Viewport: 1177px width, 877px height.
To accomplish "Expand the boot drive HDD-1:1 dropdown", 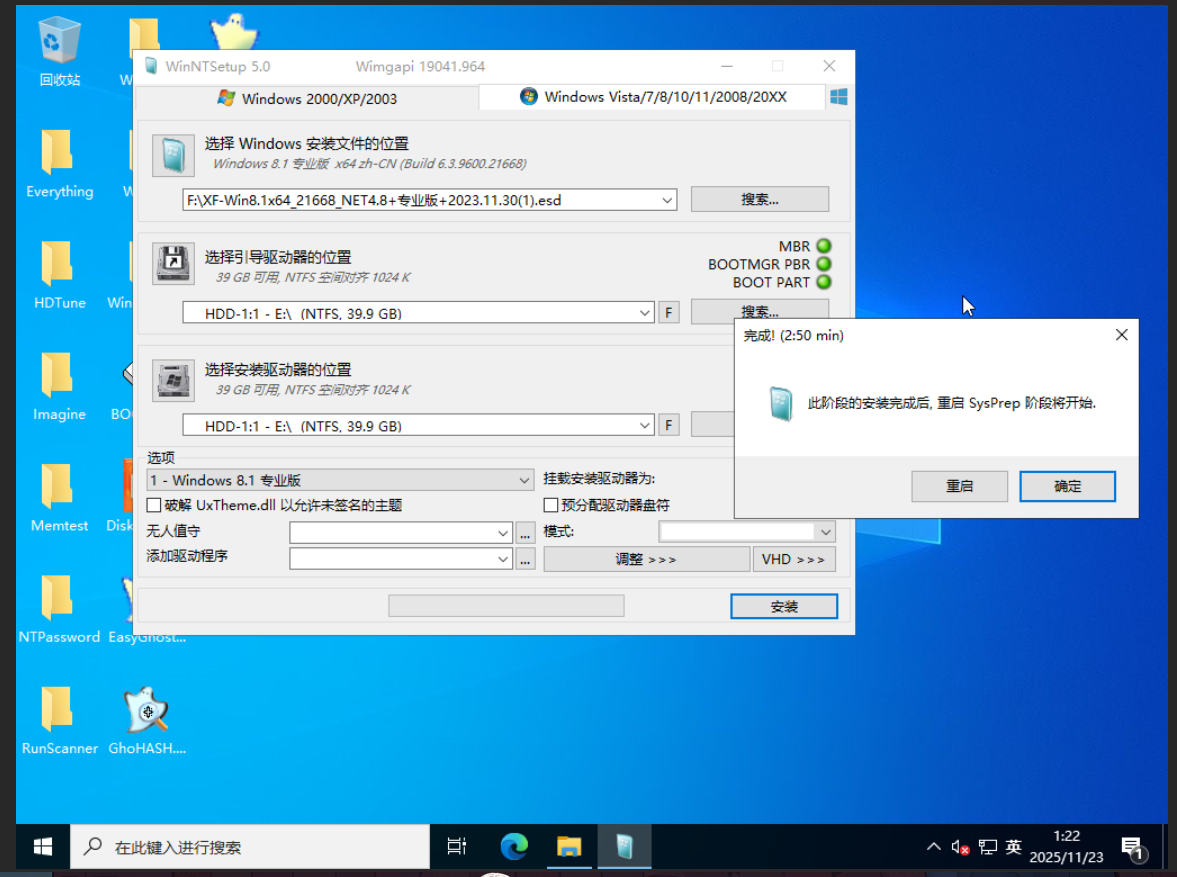I will pos(645,313).
